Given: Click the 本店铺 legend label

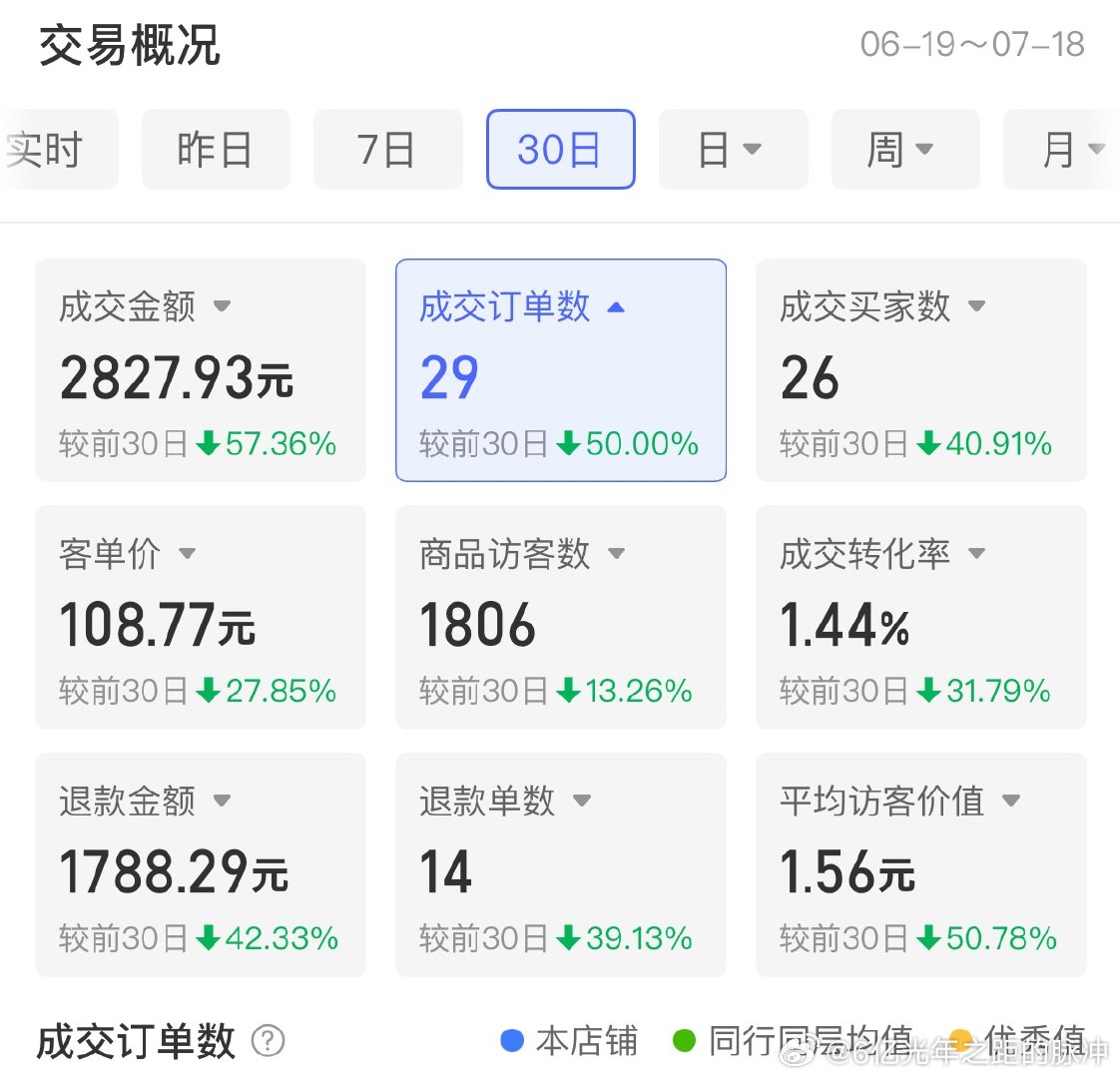Looking at the screenshot, I should pyautogui.click(x=586, y=1041).
